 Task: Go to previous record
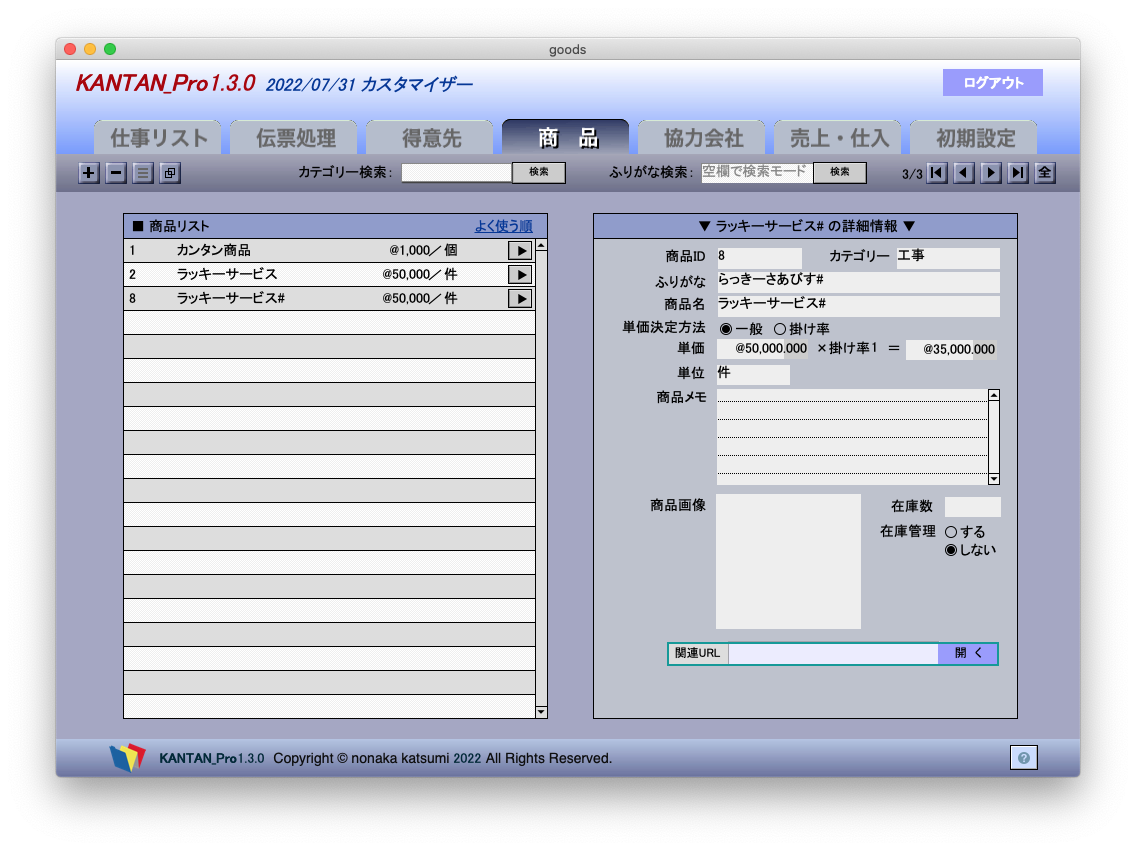tap(964, 172)
